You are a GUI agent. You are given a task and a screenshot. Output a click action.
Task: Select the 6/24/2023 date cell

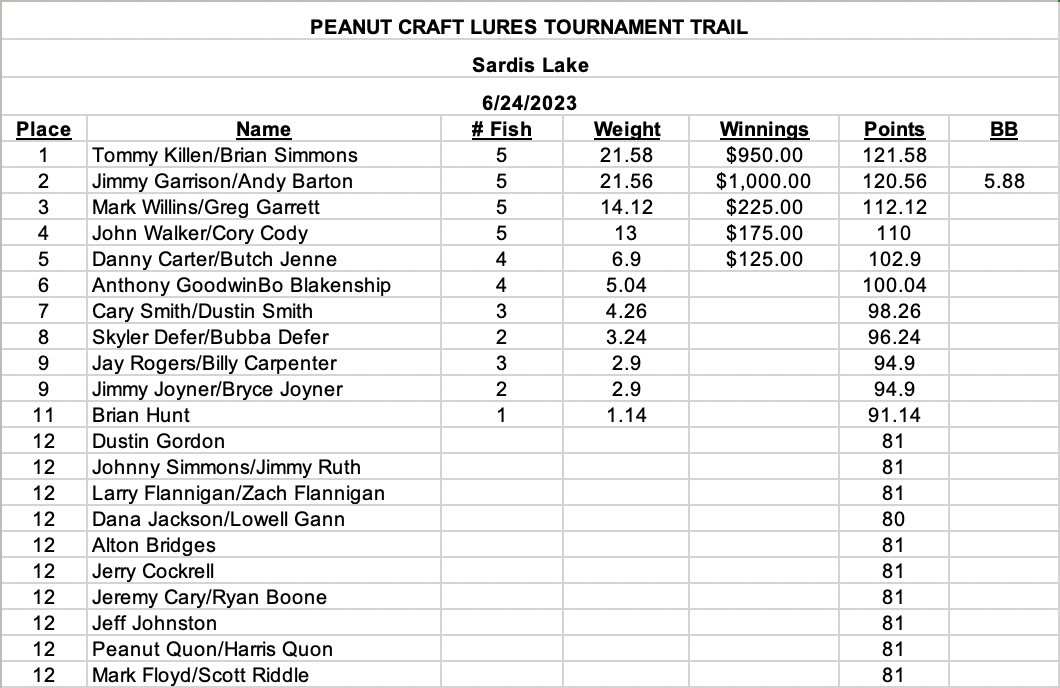(530, 103)
